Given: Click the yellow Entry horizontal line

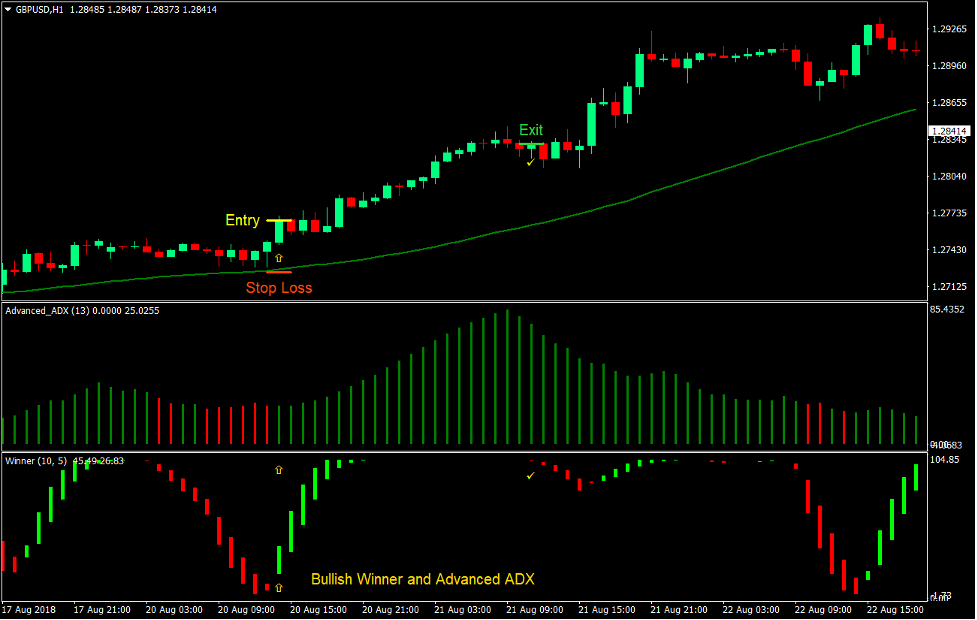Looking at the screenshot, I should pos(279,221).
